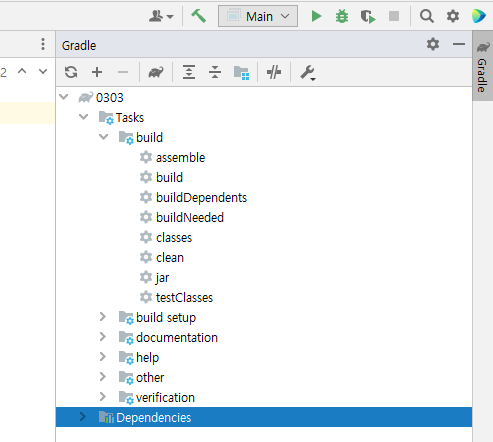Screen dimensions: 493x442
Task: Collapse the Tasks node
Action: point(83,117)
